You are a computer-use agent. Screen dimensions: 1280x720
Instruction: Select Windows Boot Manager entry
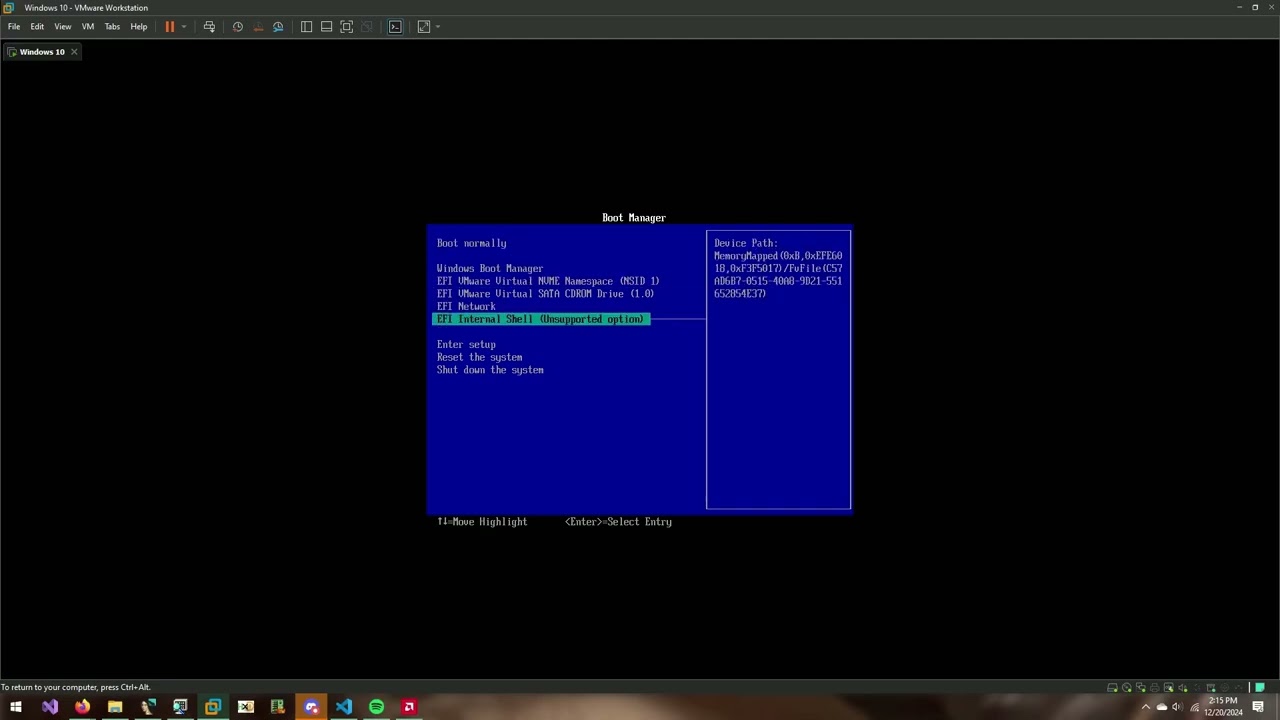click(490, 268)
